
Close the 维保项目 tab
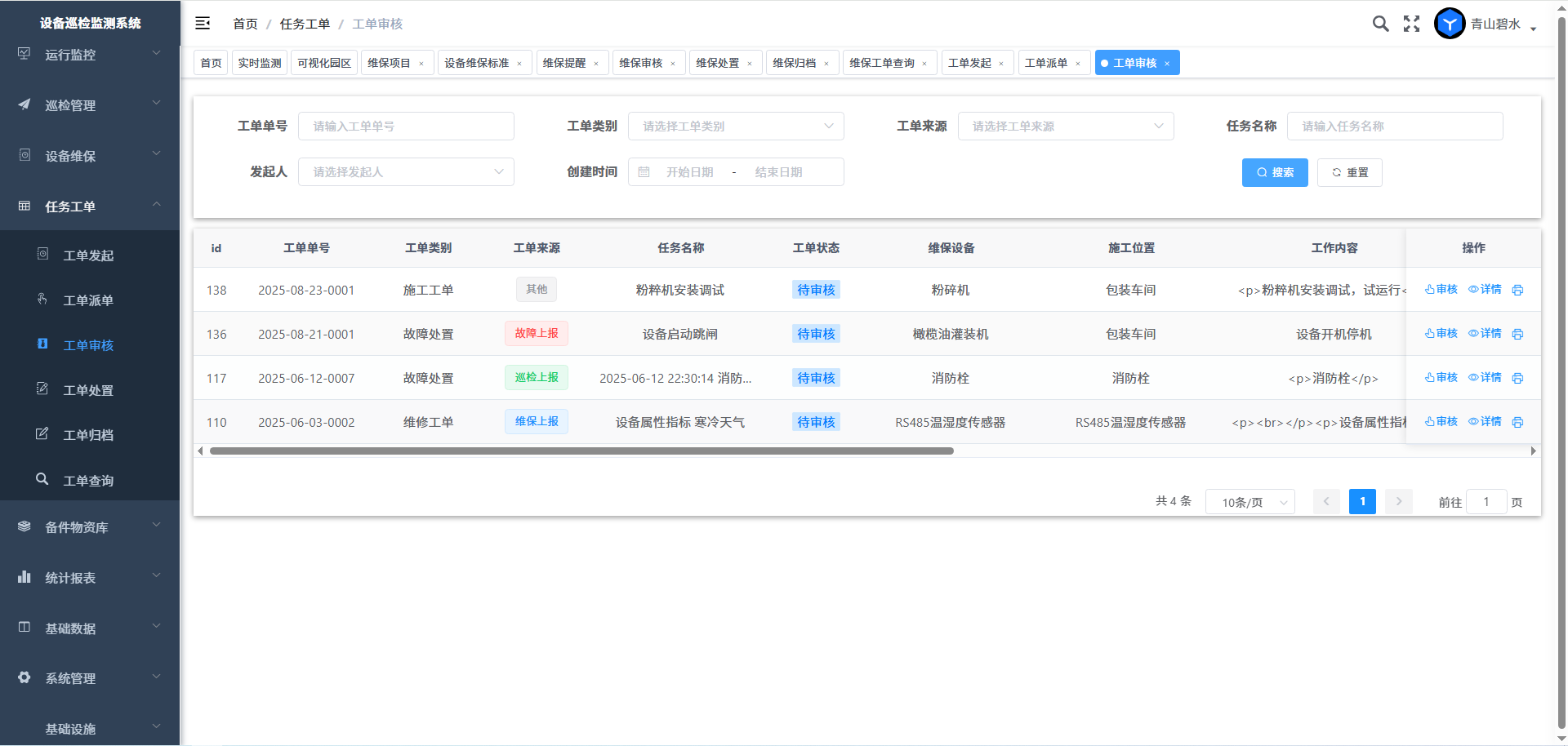[421, 64]
